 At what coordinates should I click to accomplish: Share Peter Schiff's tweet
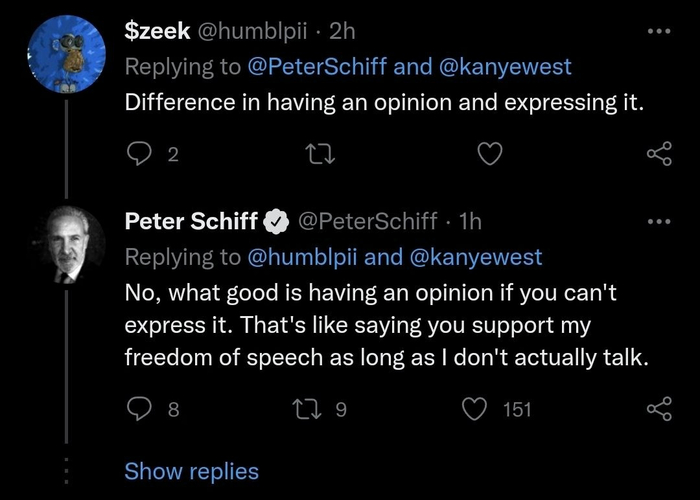tap(658, 409)
